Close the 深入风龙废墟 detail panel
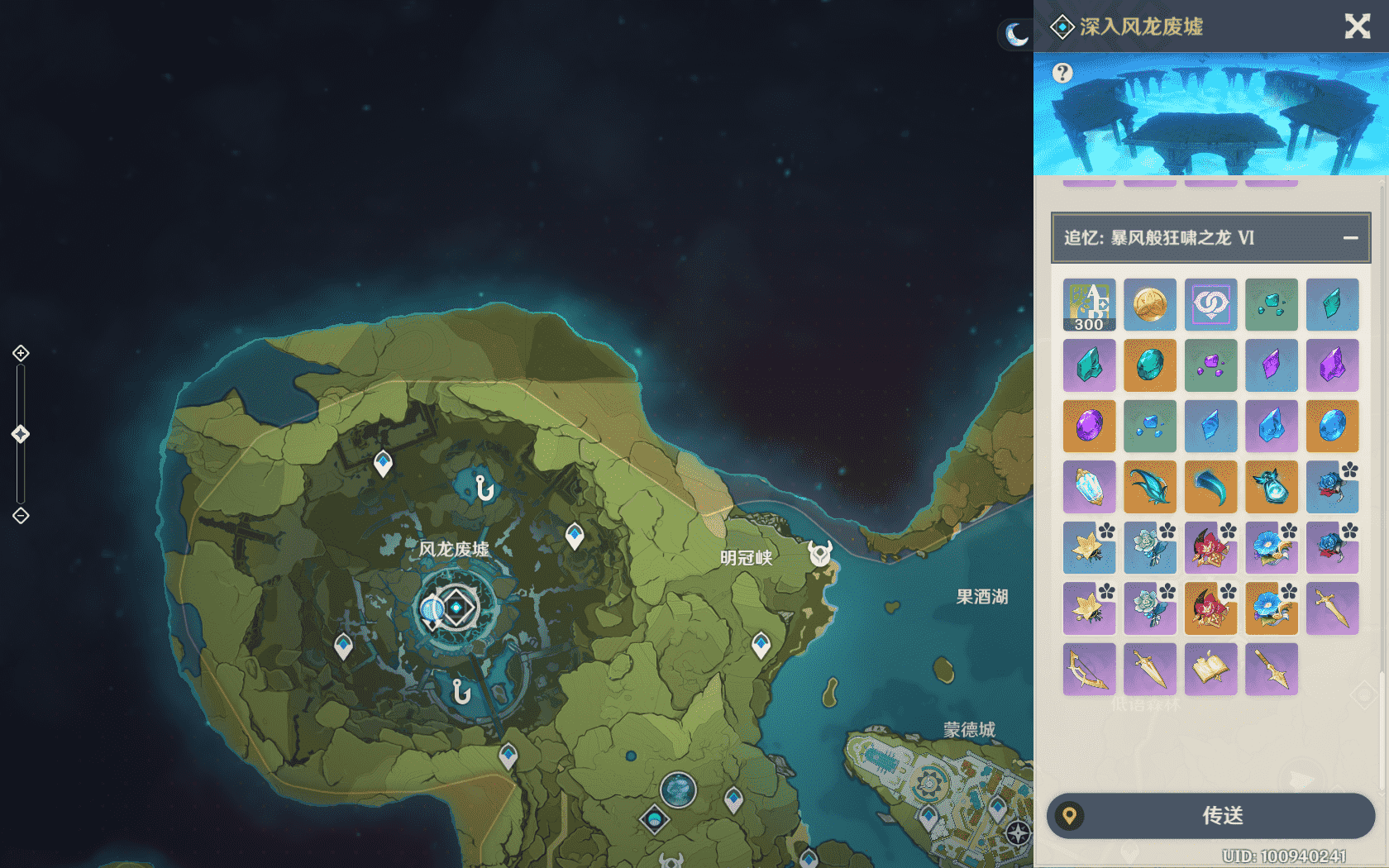 coord(1357,26)
